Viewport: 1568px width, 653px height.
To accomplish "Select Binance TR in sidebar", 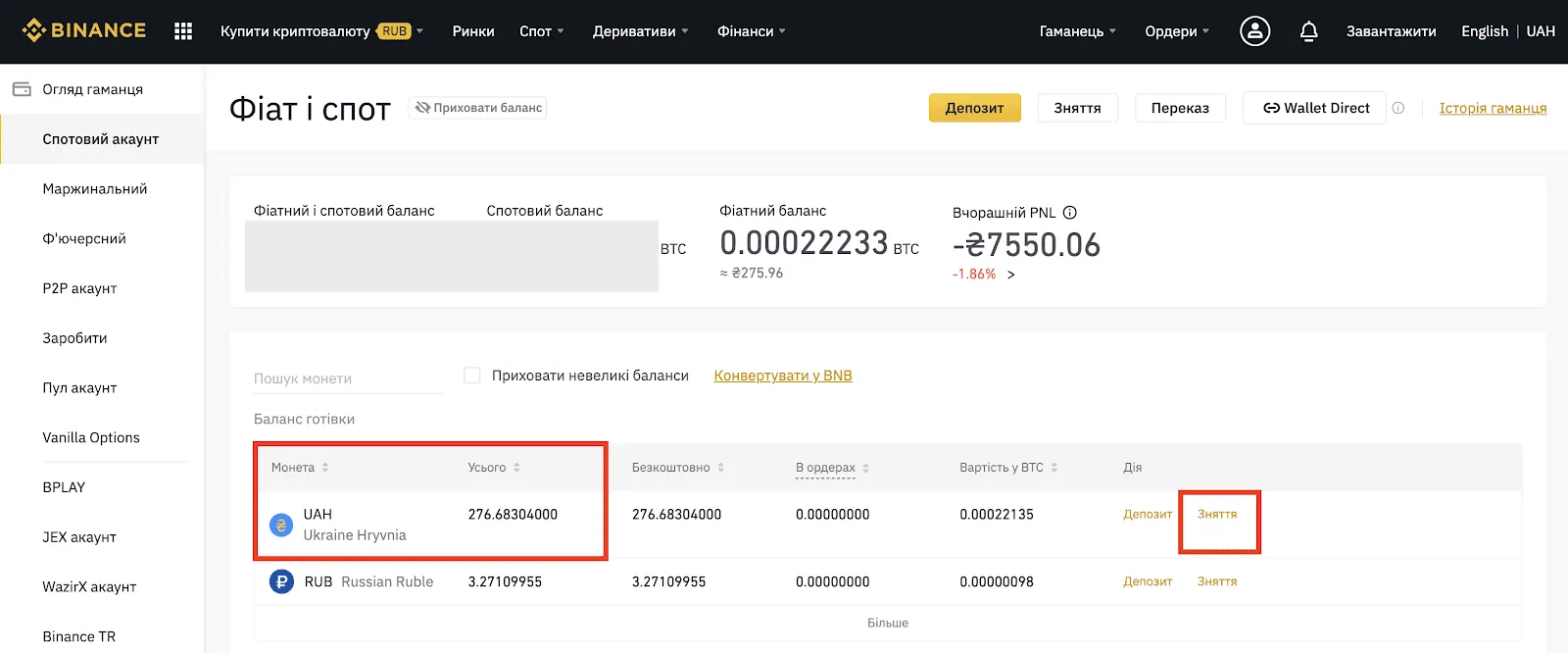I will click(x=78, y=636).
